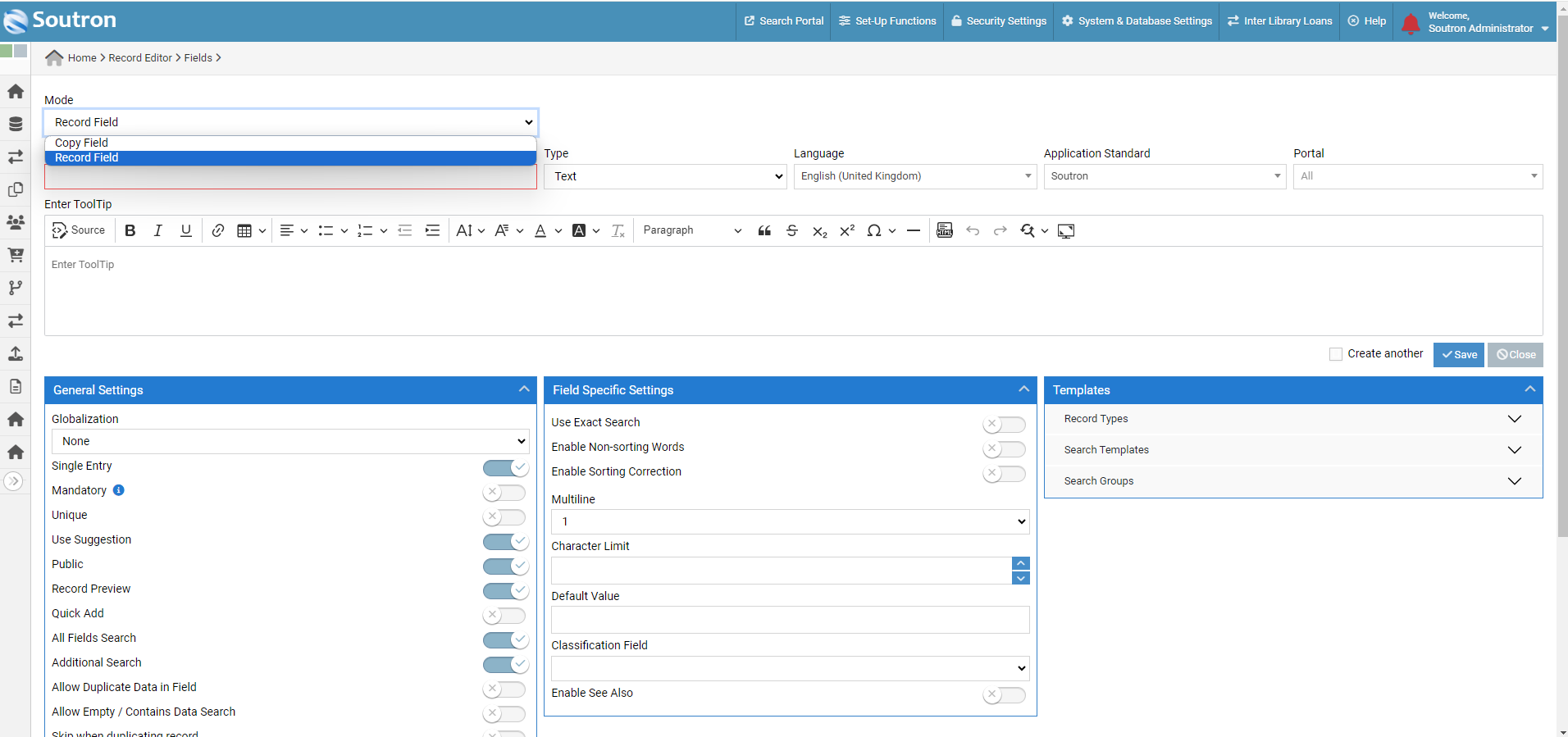Image resolution: width=1568 pixels, height=737 pixels.
Task: Enable the See Also switch
Action: pyautogui.click(x=1005, y=695)
